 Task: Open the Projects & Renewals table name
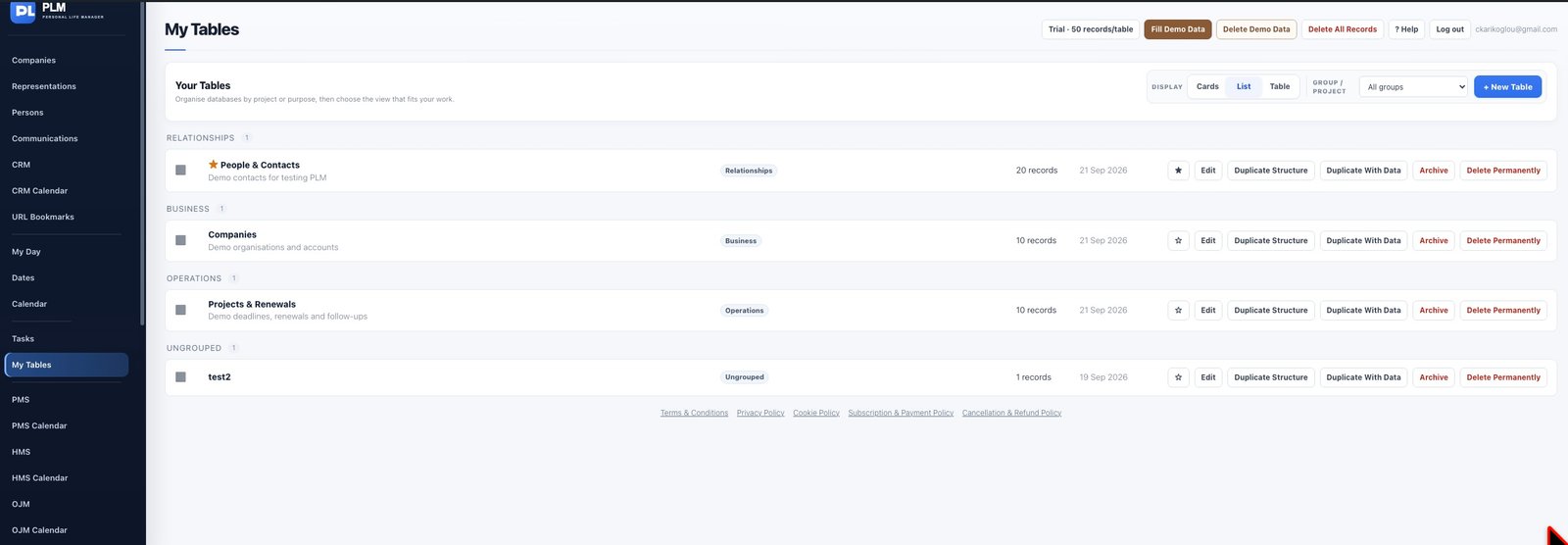[252, 304]
